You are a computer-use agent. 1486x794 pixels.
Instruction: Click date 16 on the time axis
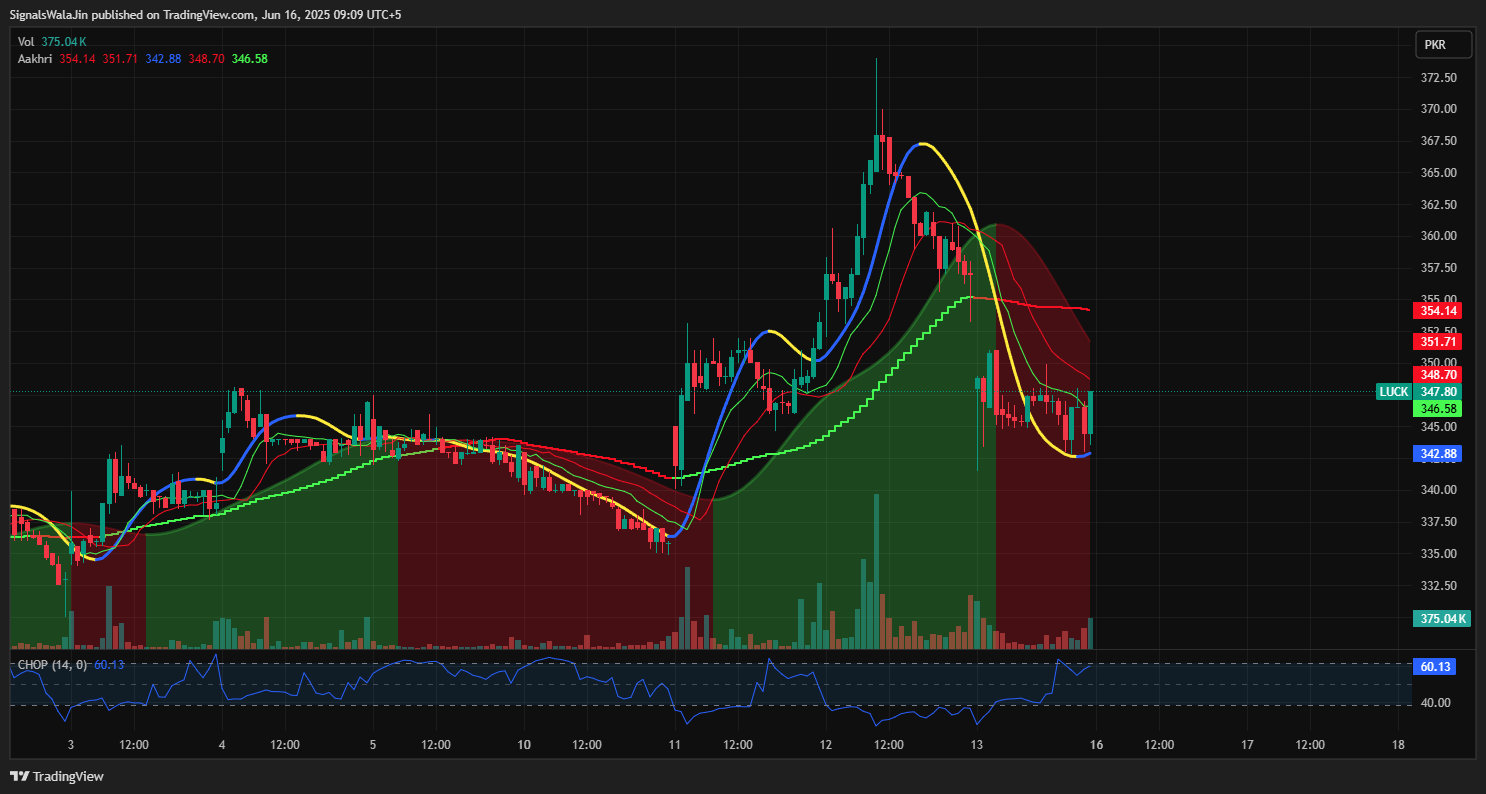coord(1096,745)
